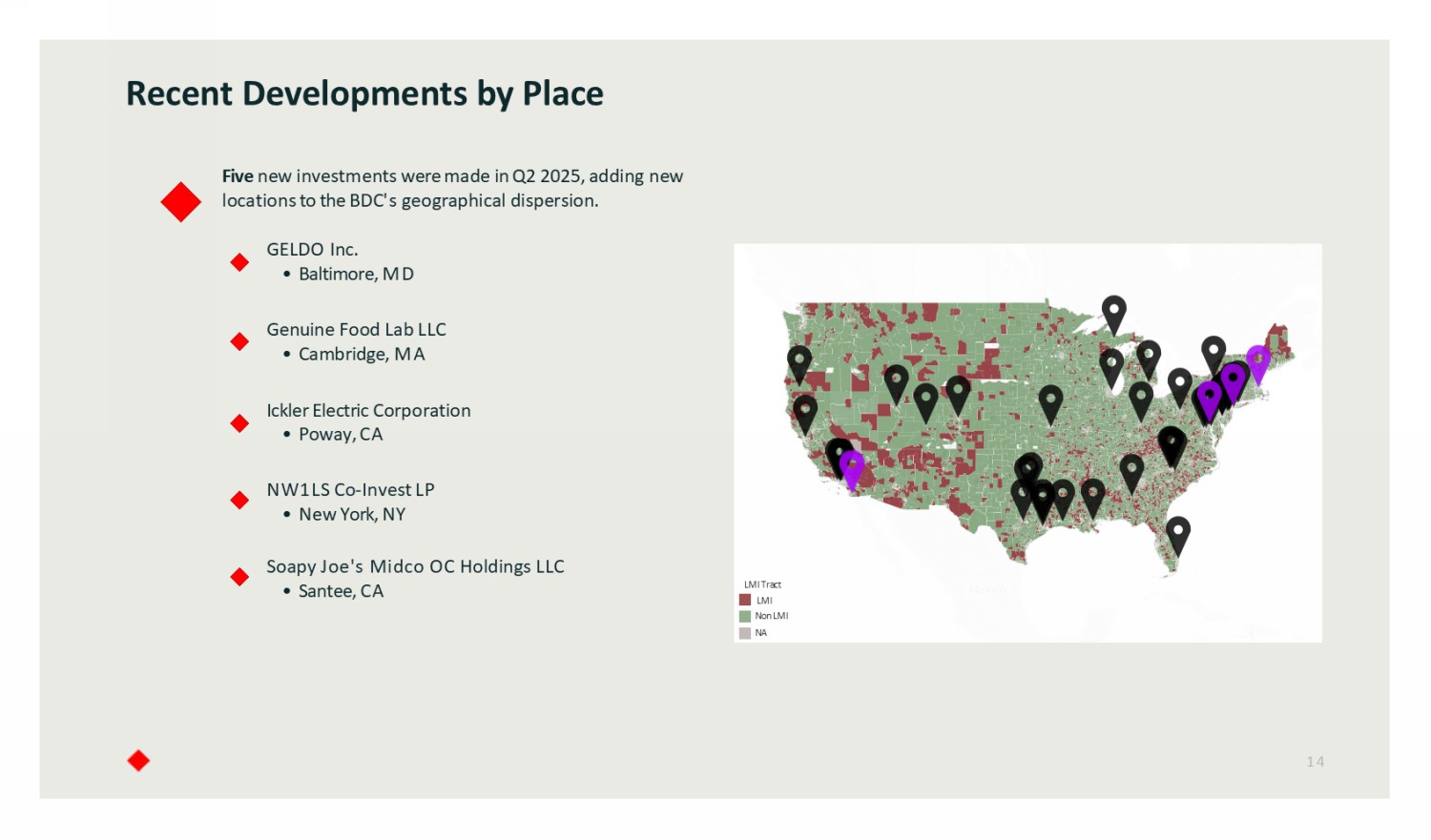Image resolution: width=1431 pixels, height=840 pixels.
Task: Select the 'Cambridge, MA' location text
Action: 362,354
